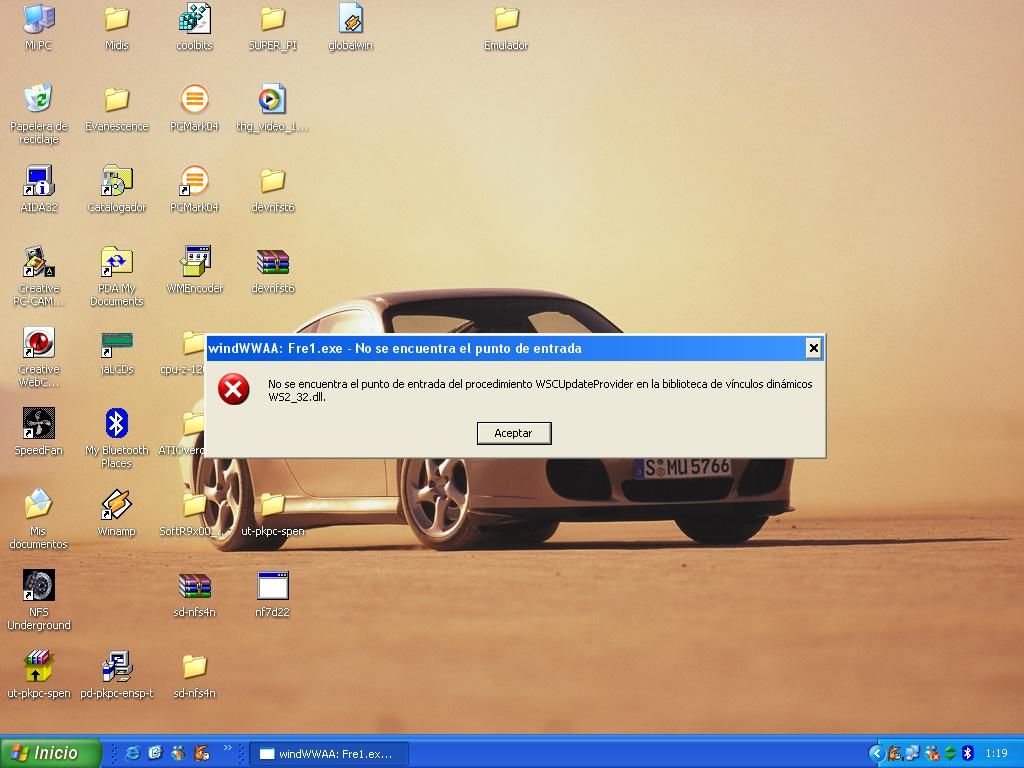The image size is (1024, 768).
Task: Expand hidden system tray icons arrow
Action: (876, 753)
